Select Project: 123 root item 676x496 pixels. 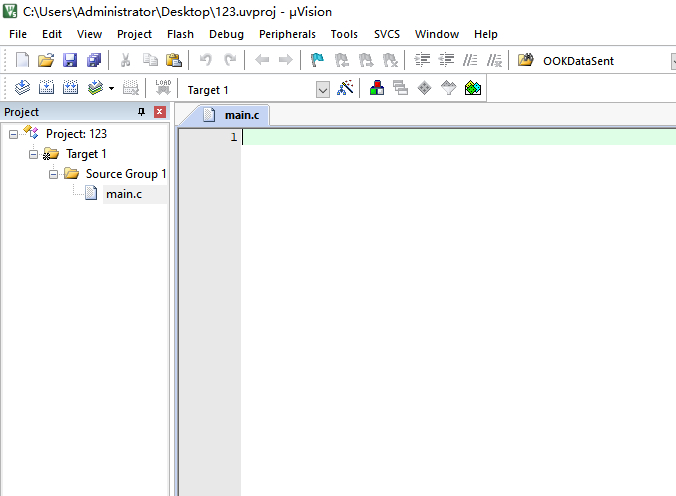pyautogui.click(x=76, y=134)
